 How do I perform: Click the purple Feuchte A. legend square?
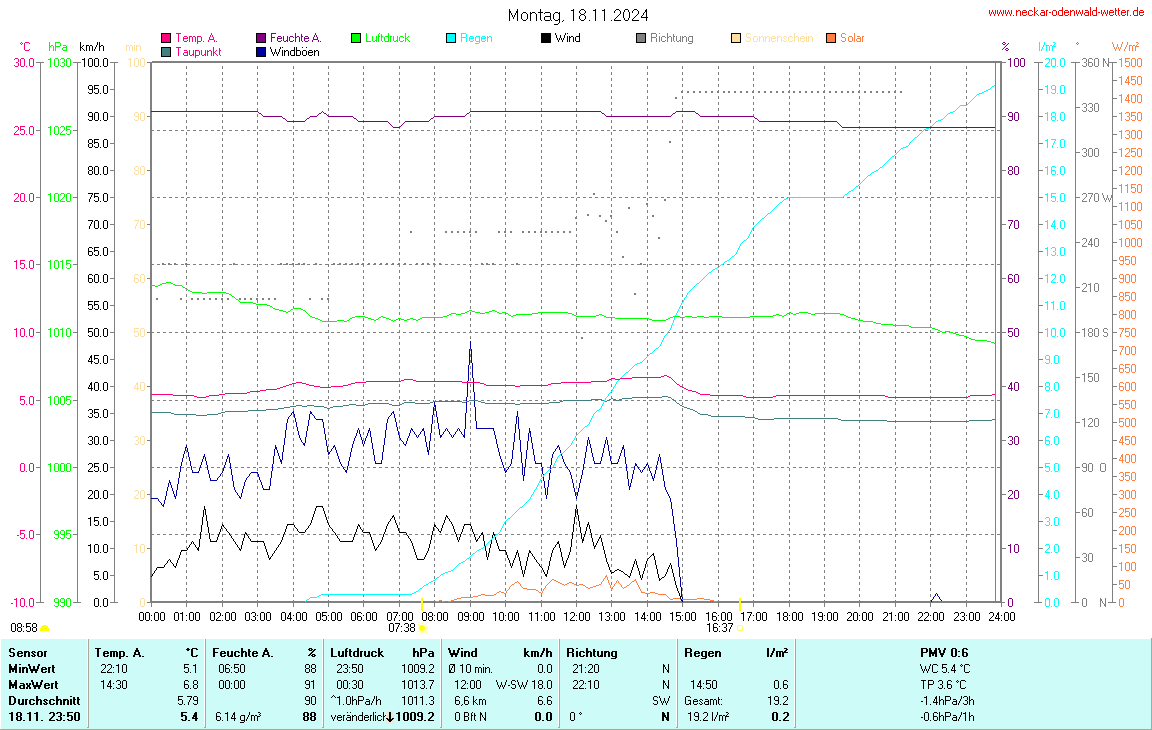[x=261, y=38]
